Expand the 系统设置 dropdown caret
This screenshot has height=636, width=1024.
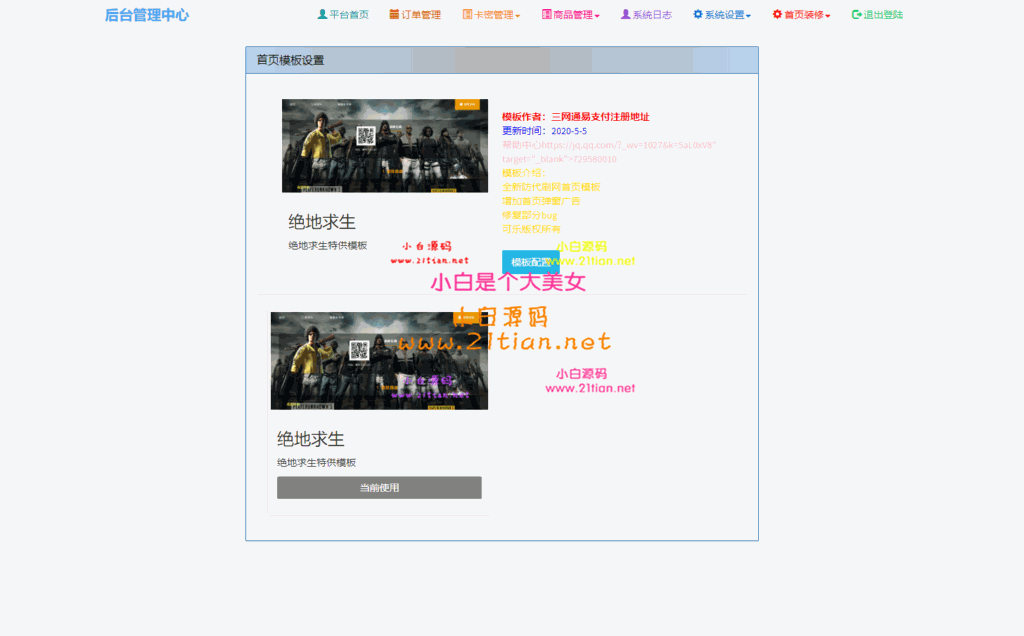click(748, 16)
